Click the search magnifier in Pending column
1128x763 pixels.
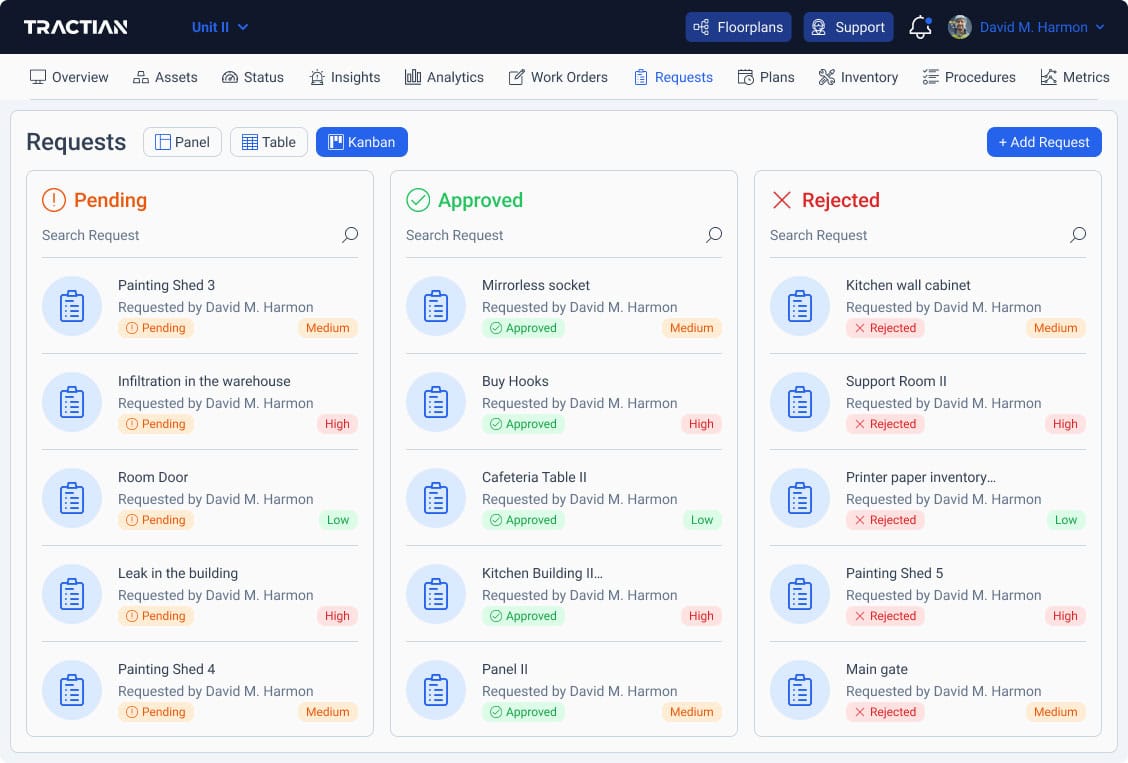pyautogui.click(x=350, y=235)
